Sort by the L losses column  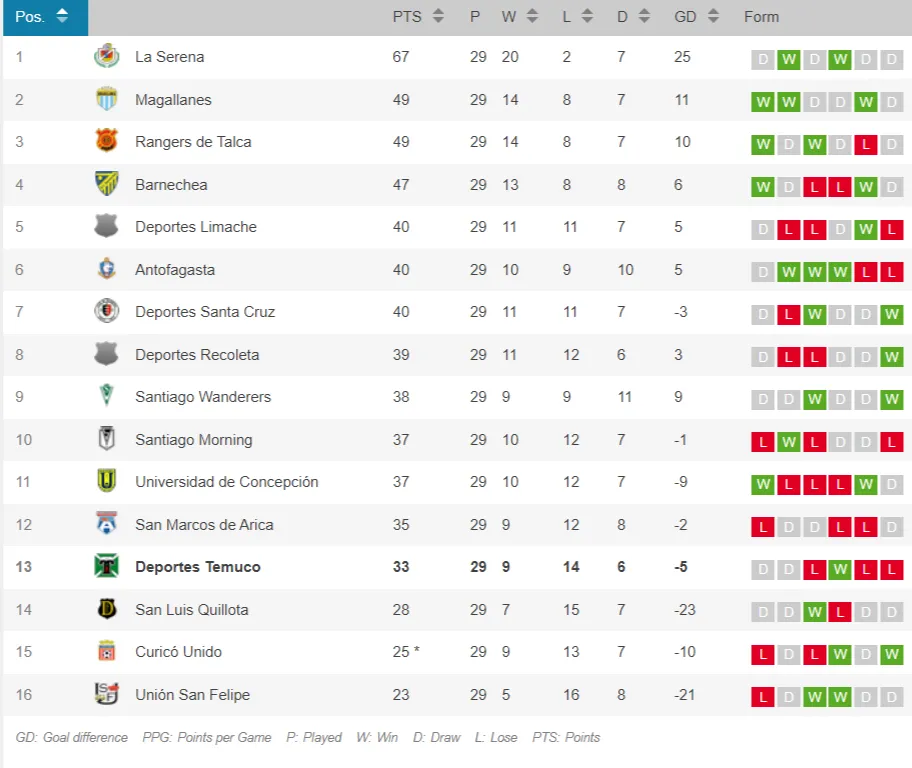[x=587, y=17]
